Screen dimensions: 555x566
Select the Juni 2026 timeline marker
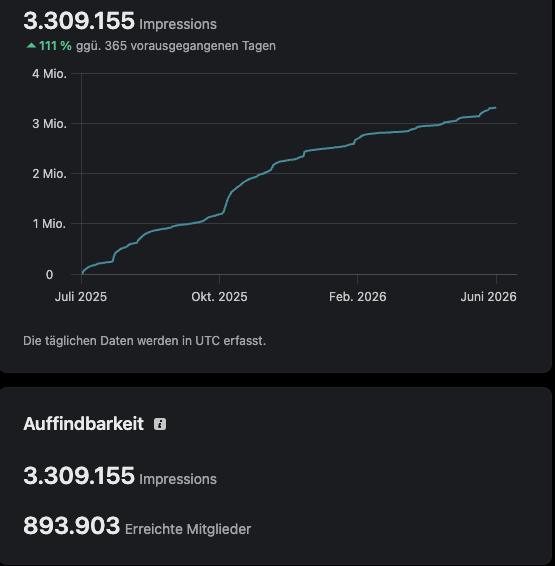click(489, 297)
